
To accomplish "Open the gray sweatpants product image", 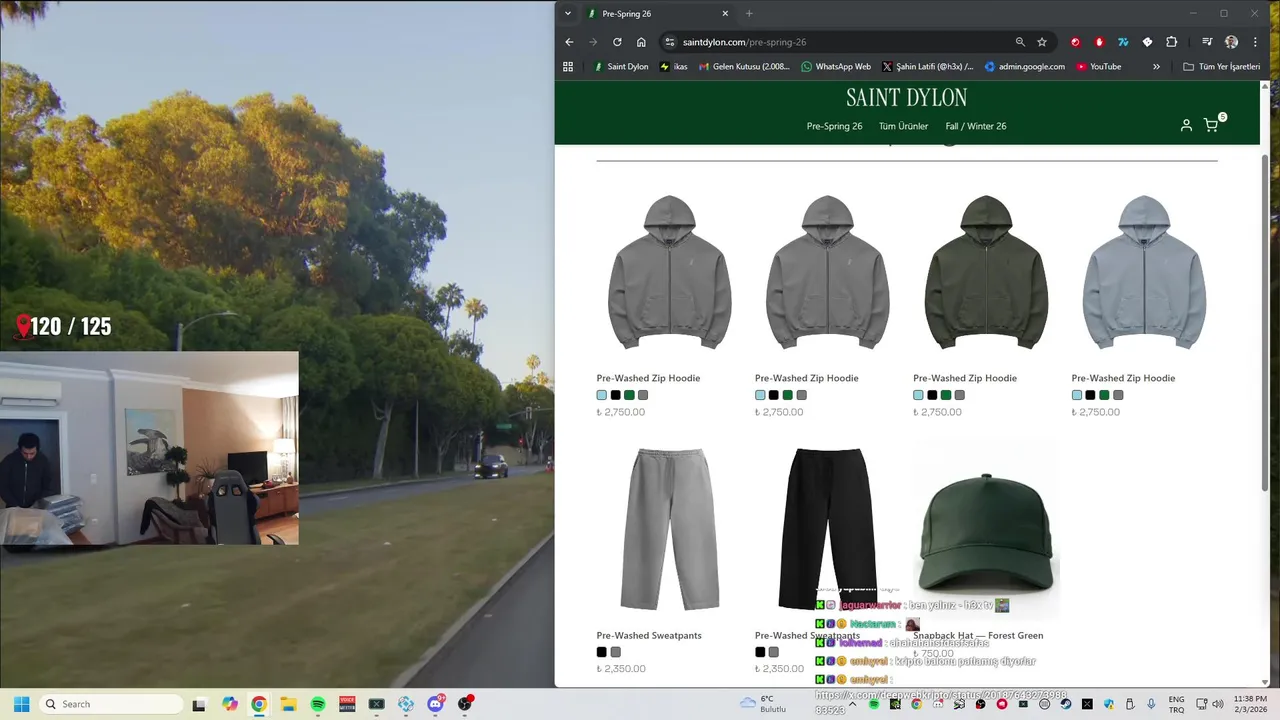I will click(670, 528).
